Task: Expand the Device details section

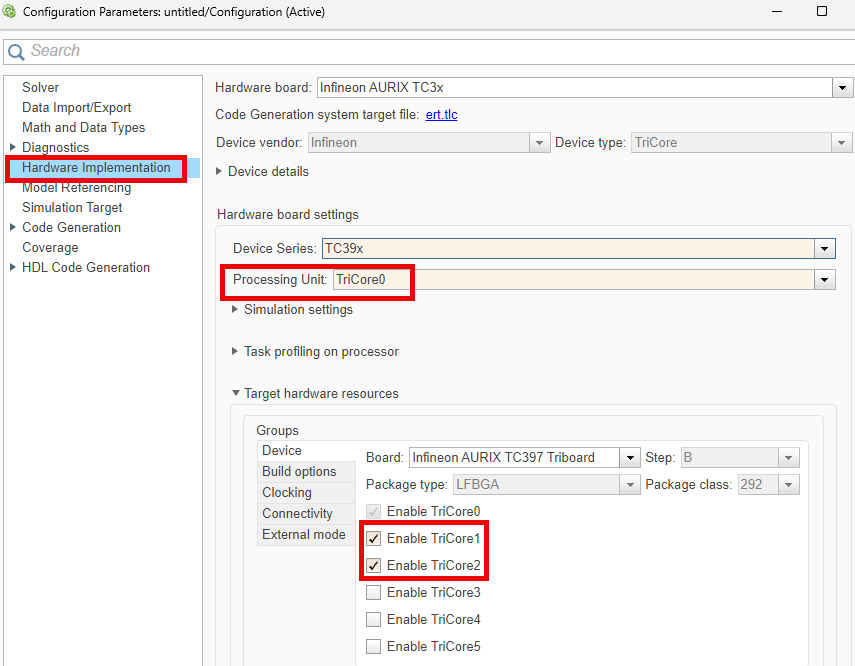Action: click(x=222, y=171)
